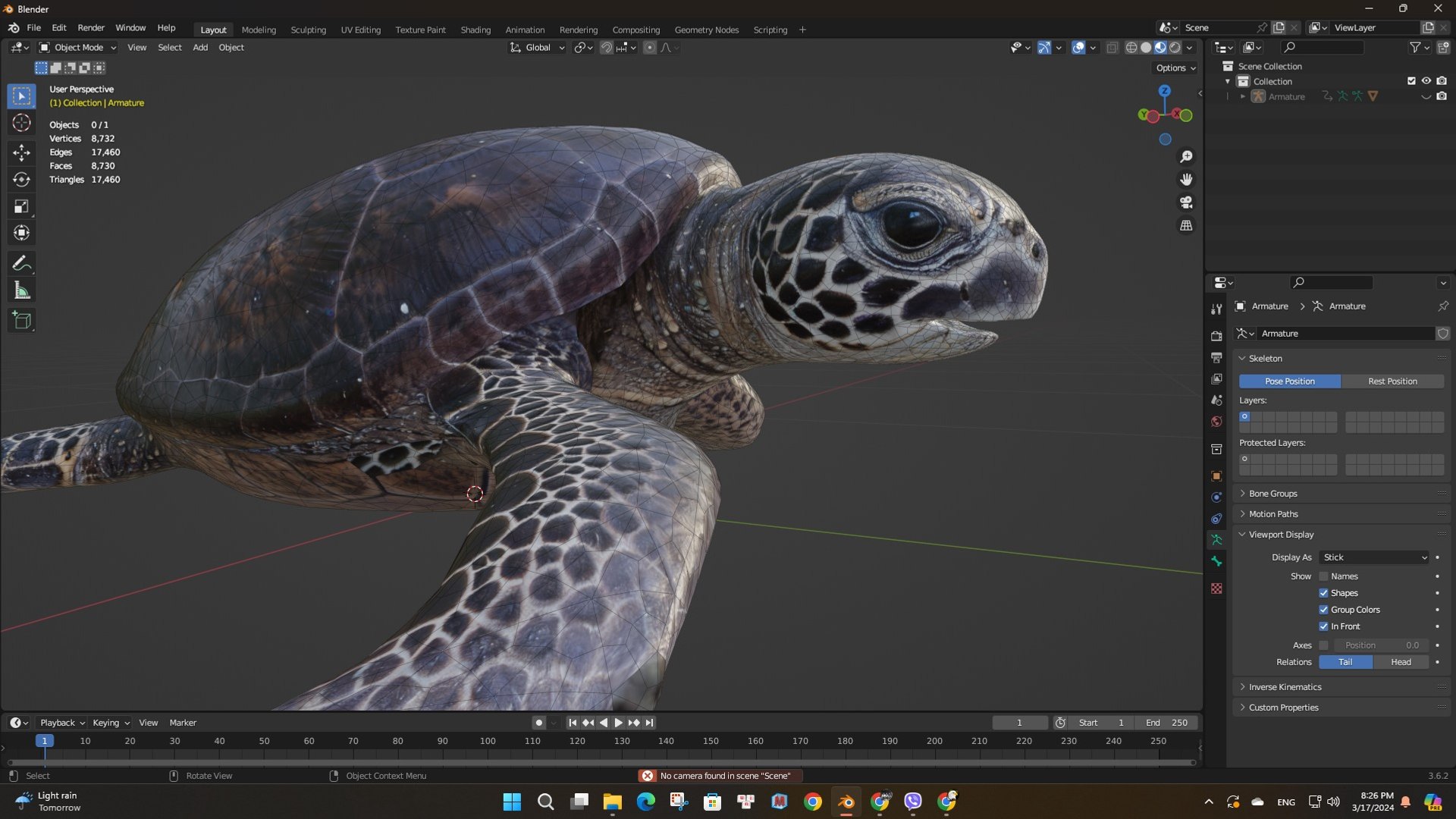Open the Bone properties tab
This screenshot has width=1456, height=819.
pos(1216,561)
